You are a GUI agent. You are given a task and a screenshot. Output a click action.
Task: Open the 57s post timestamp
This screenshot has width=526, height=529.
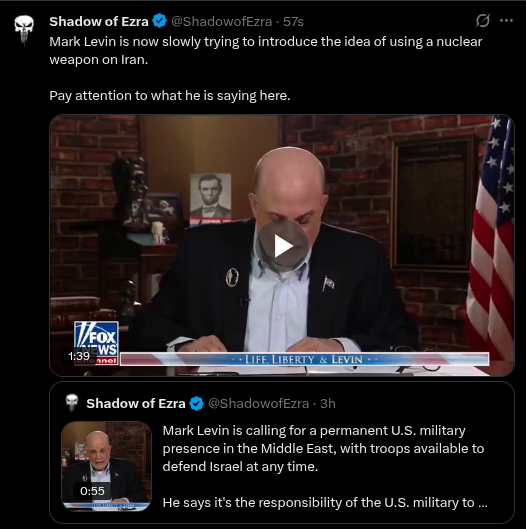coord(293,22)
